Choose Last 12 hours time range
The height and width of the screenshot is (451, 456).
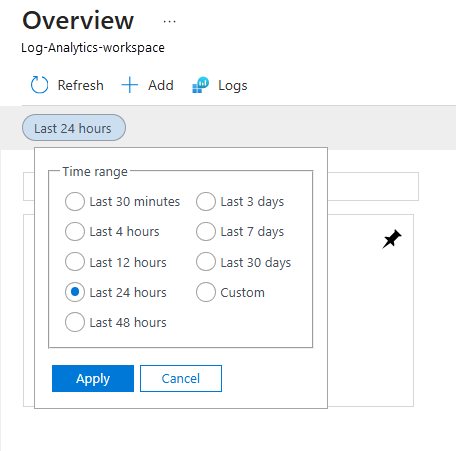(x=75, y=262)
